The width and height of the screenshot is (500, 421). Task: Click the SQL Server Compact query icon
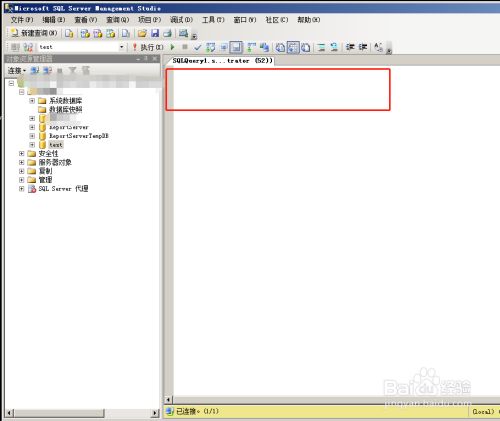126,33
